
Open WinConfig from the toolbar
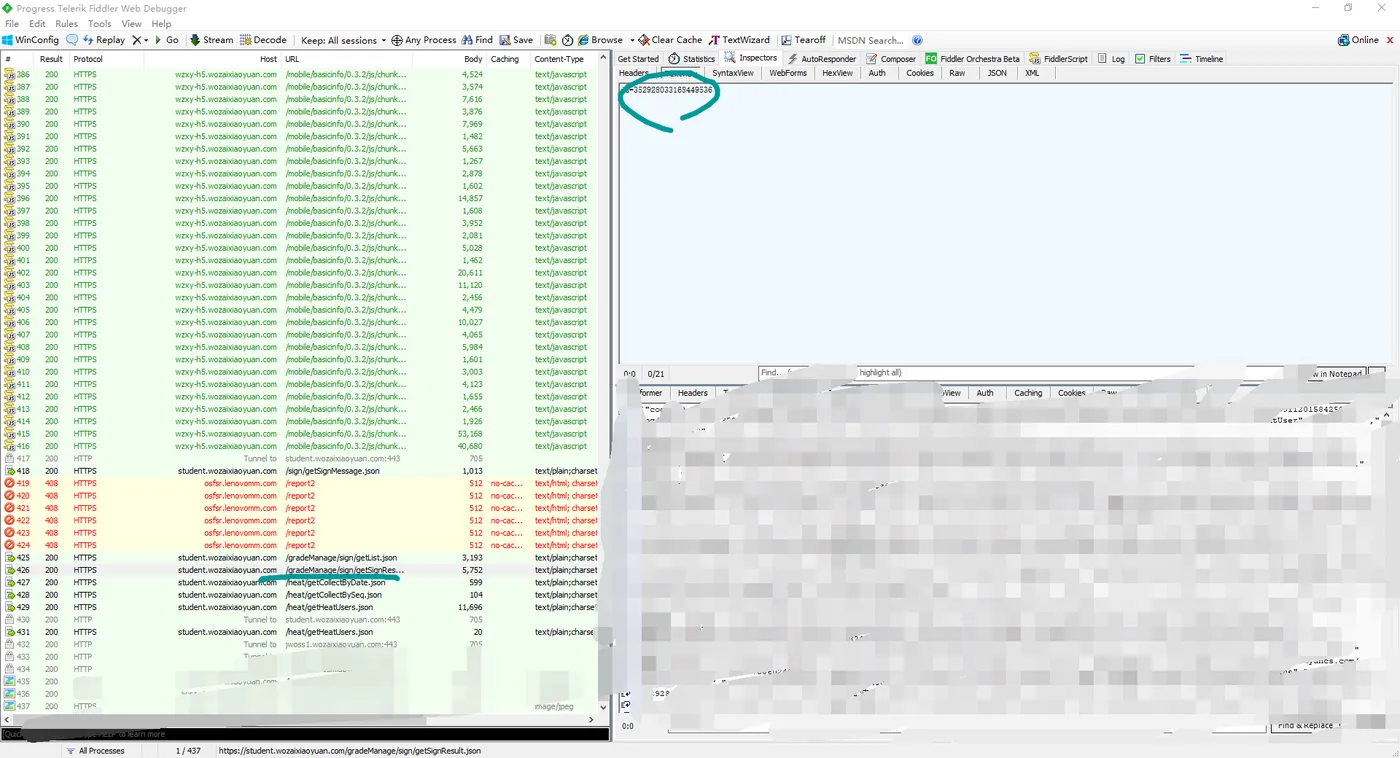(x=31, y=40)
